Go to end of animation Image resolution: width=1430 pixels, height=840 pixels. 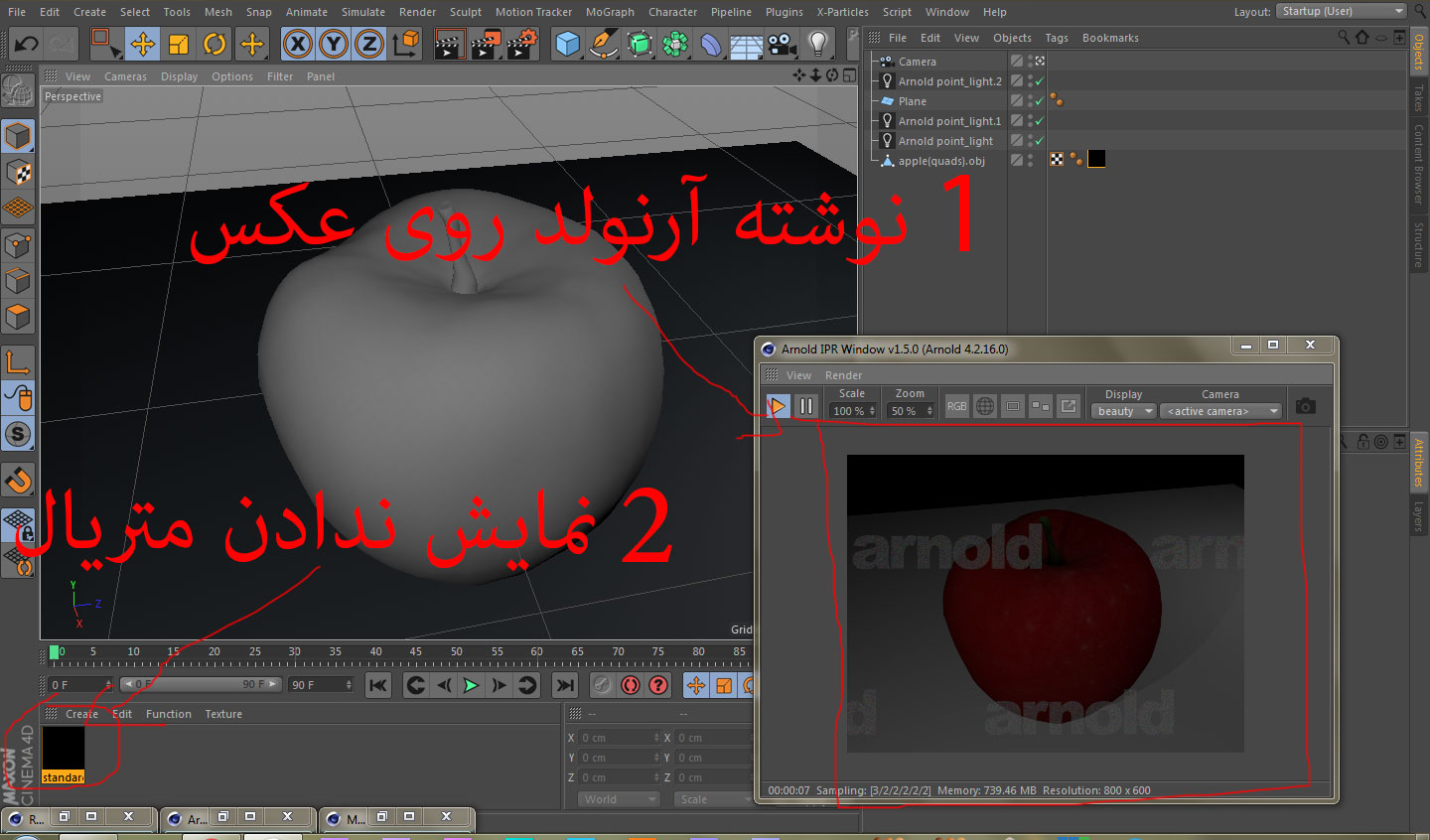click(x=564, y=685)
